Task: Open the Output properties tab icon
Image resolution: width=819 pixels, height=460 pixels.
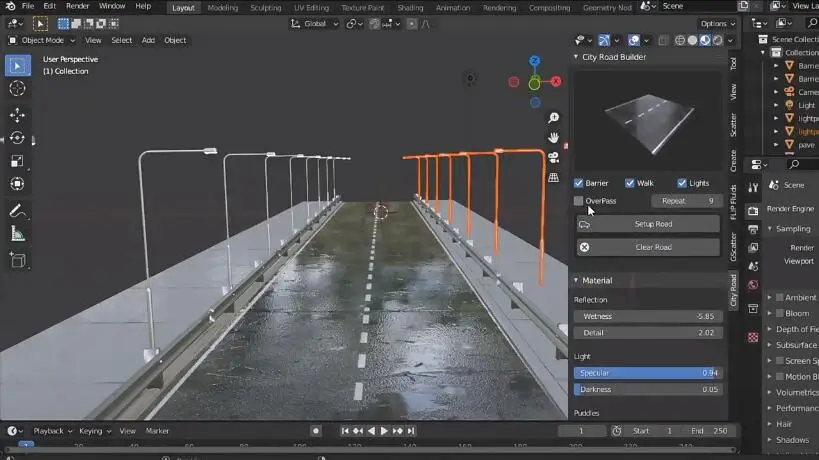Action: click(753, 229)
